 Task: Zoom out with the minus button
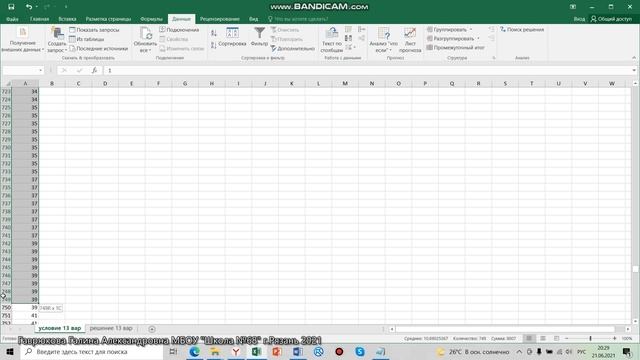[567, 338]
